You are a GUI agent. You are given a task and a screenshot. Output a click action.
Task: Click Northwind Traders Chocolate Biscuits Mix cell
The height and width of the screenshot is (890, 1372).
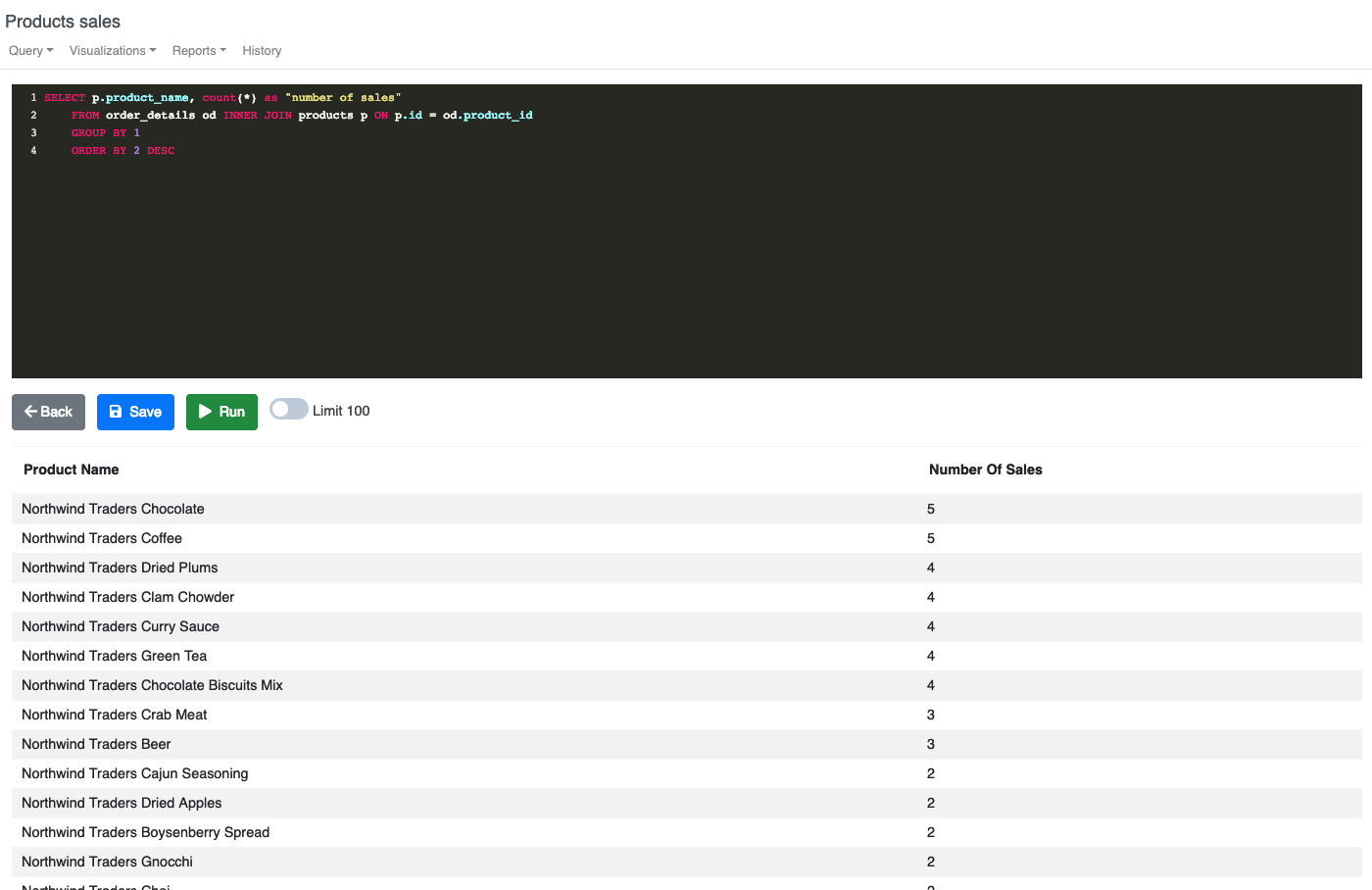152,685
